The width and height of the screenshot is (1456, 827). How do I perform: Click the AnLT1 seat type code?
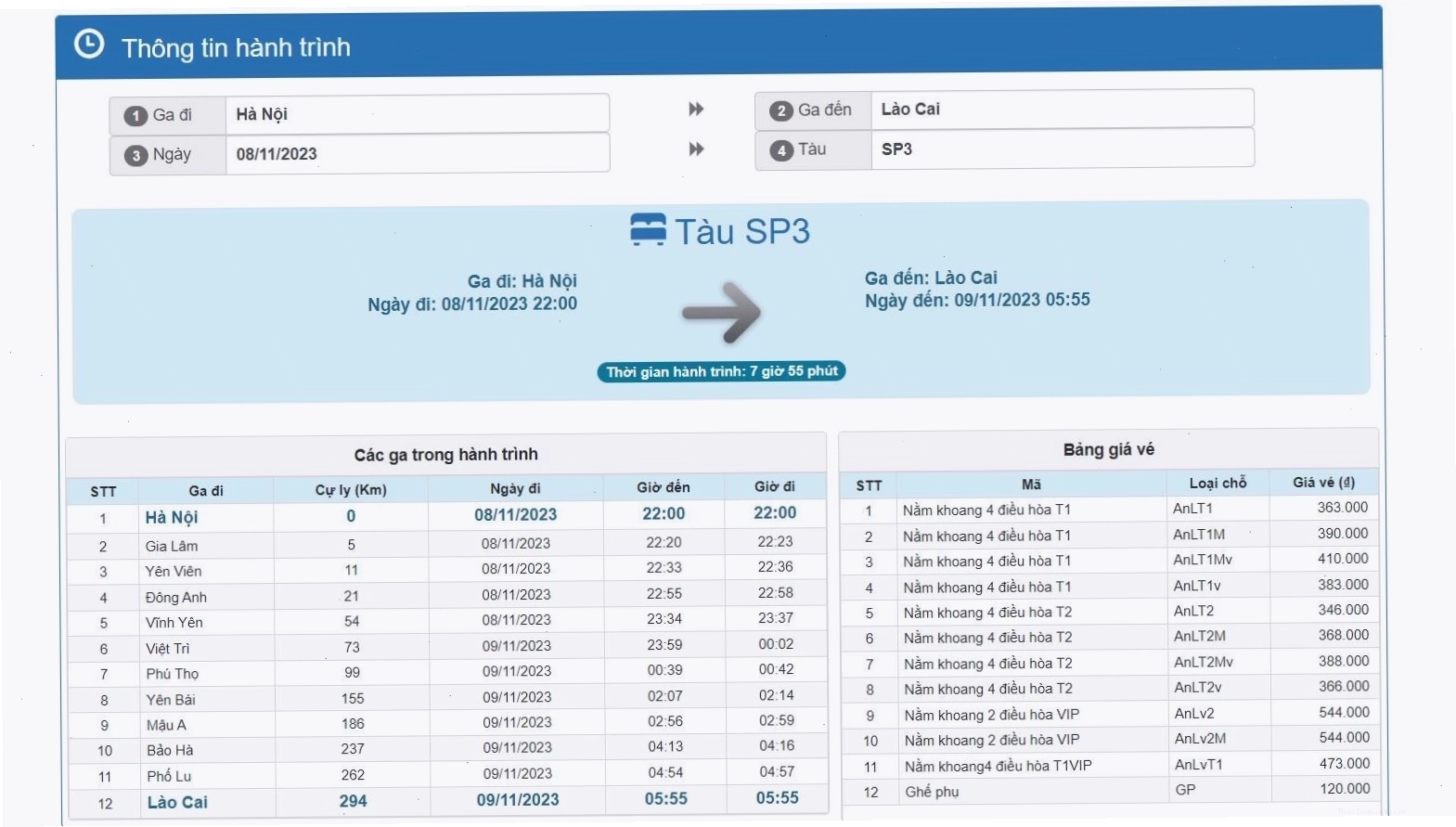click(x=1192, y=508)
